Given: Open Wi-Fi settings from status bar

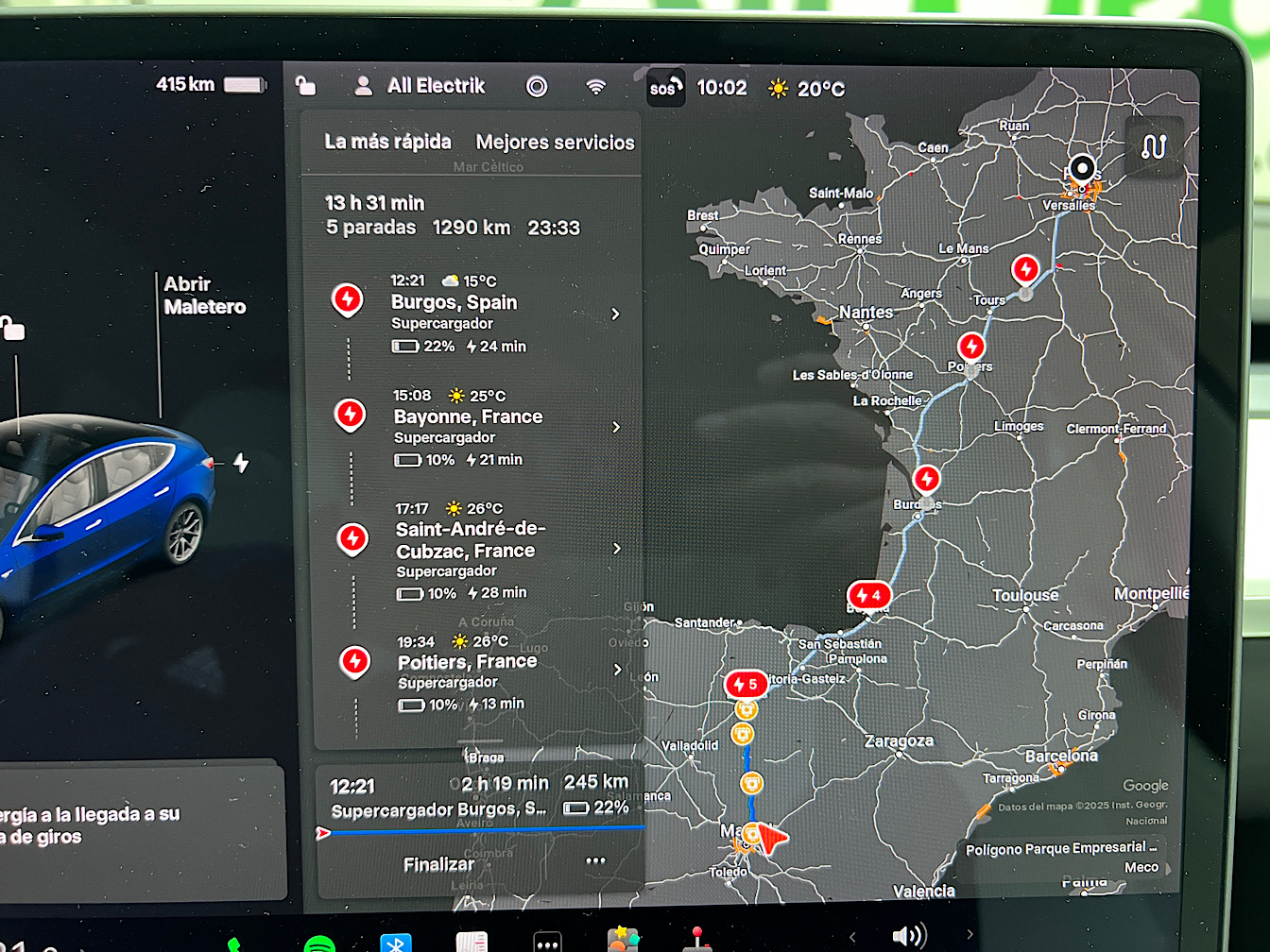Looking at the screenshot, I should point(595,87).
